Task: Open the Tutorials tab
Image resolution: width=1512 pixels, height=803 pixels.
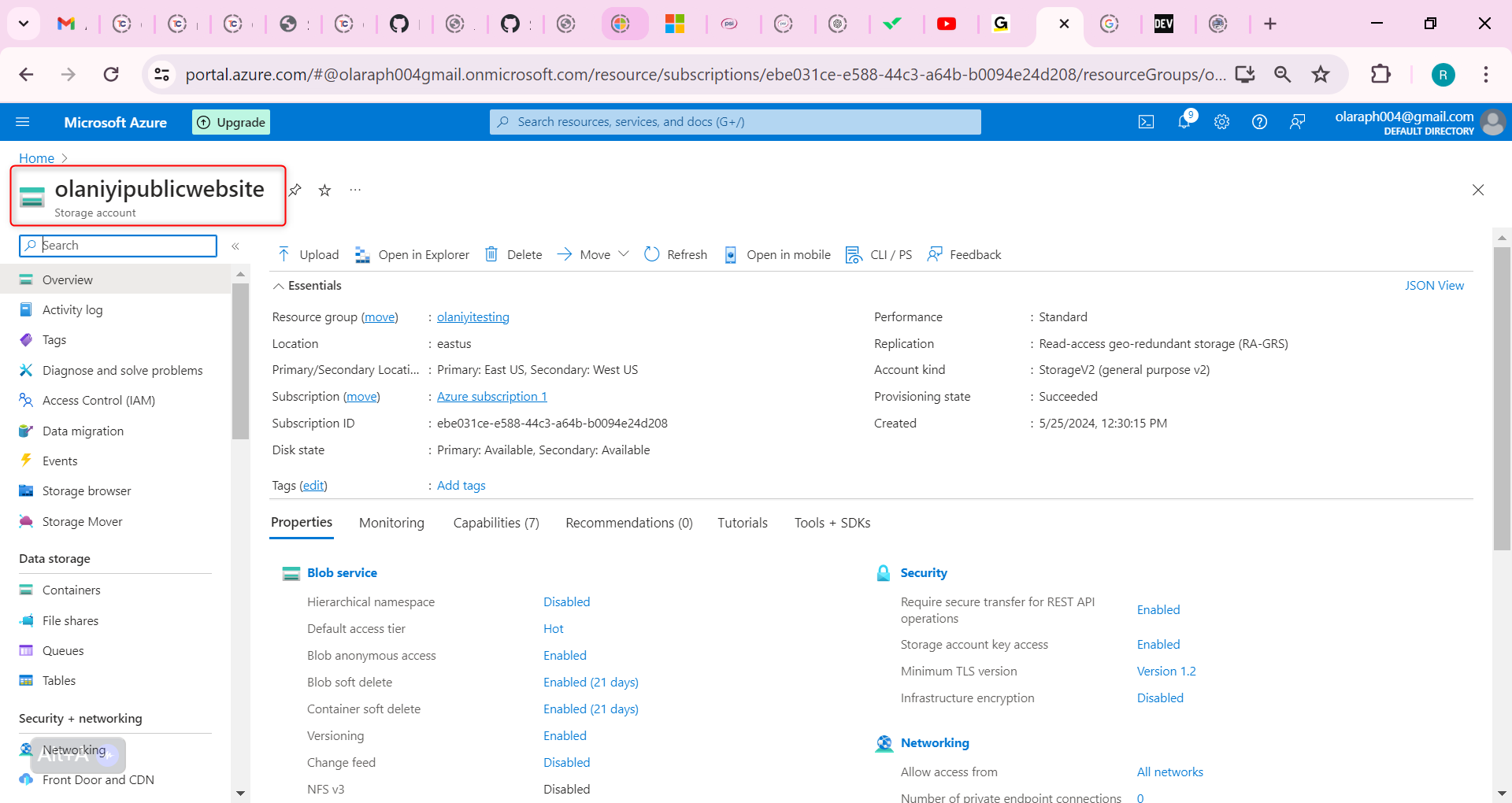Action: coord(742,522)
